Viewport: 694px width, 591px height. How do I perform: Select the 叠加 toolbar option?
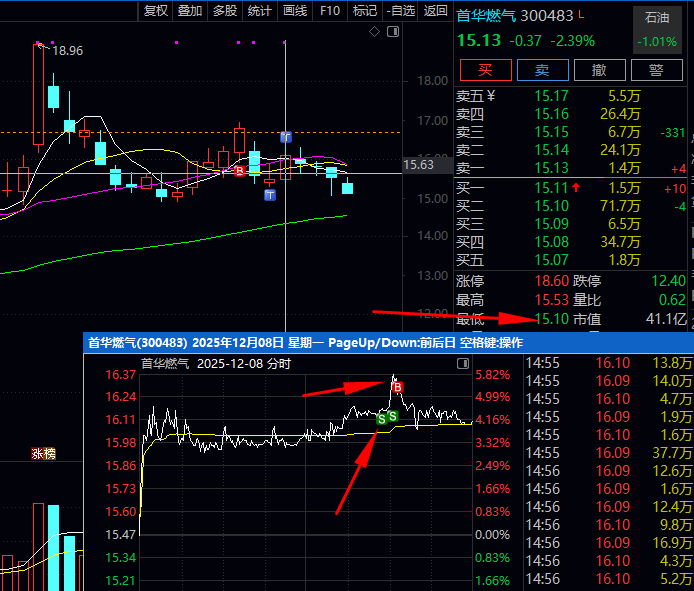pos(190,11)
